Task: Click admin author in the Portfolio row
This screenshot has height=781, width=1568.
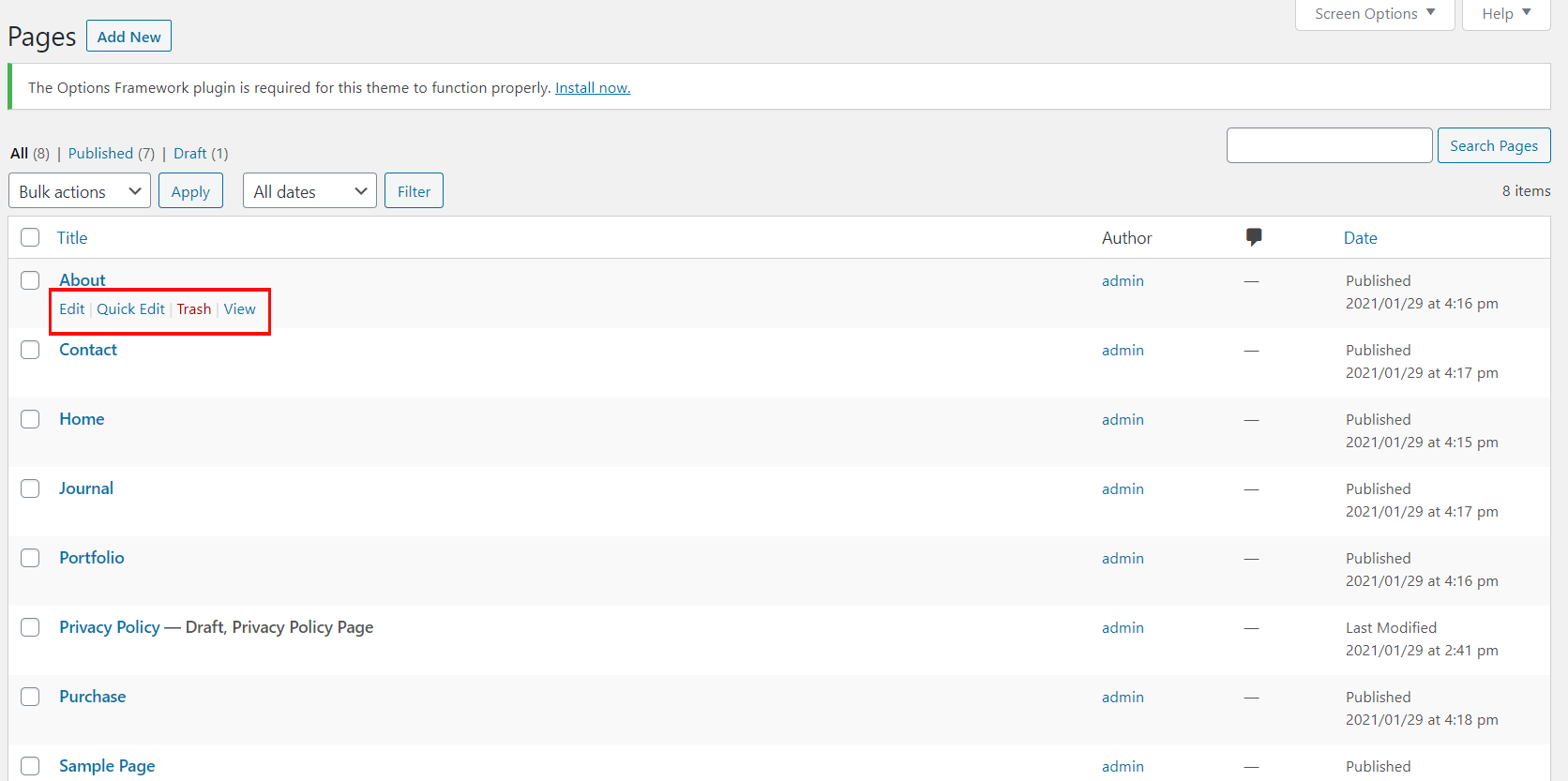Action: click(1123, 559)
